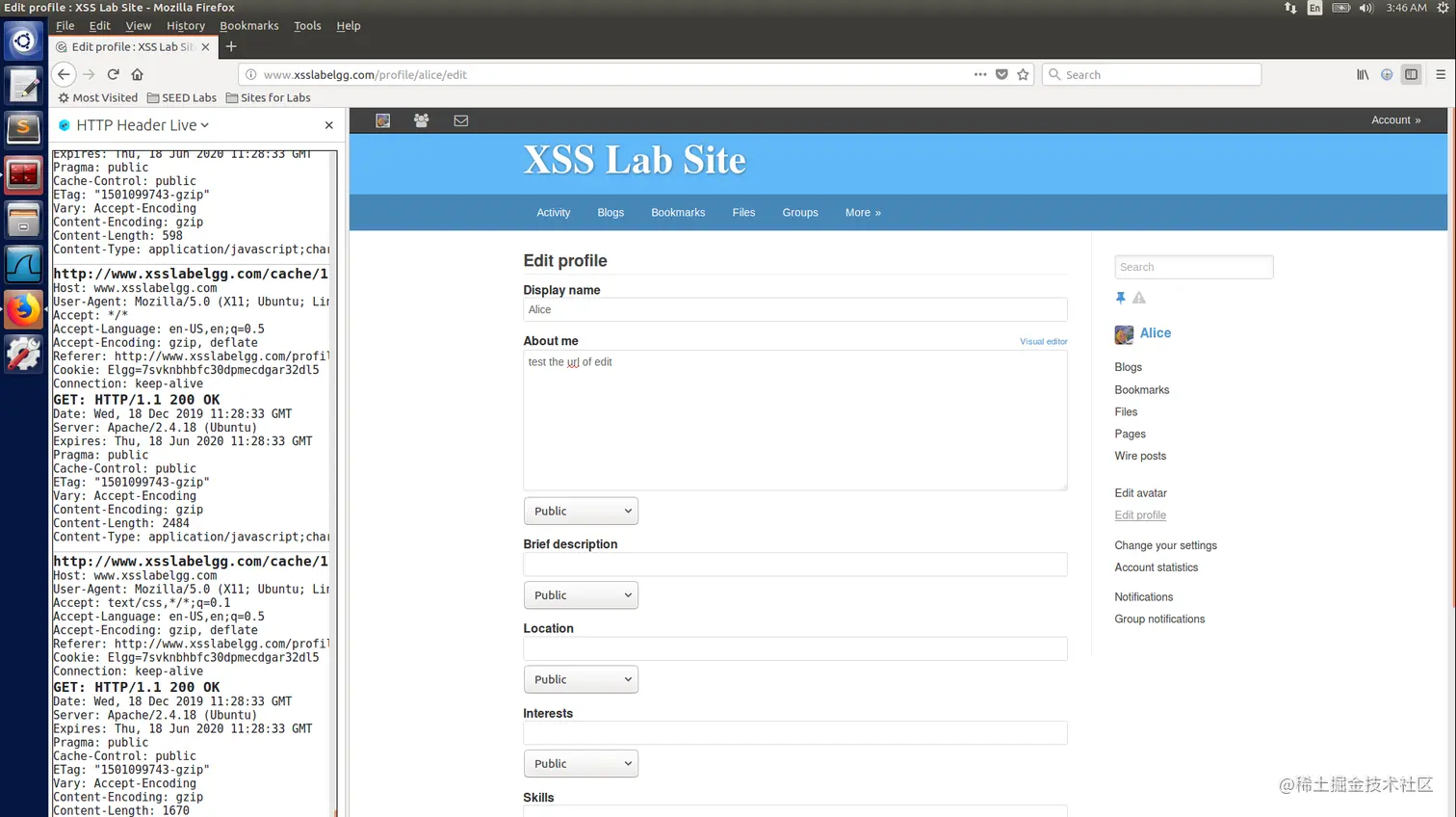
Task: Open the Firefox home page
Action: pos(137,74)
